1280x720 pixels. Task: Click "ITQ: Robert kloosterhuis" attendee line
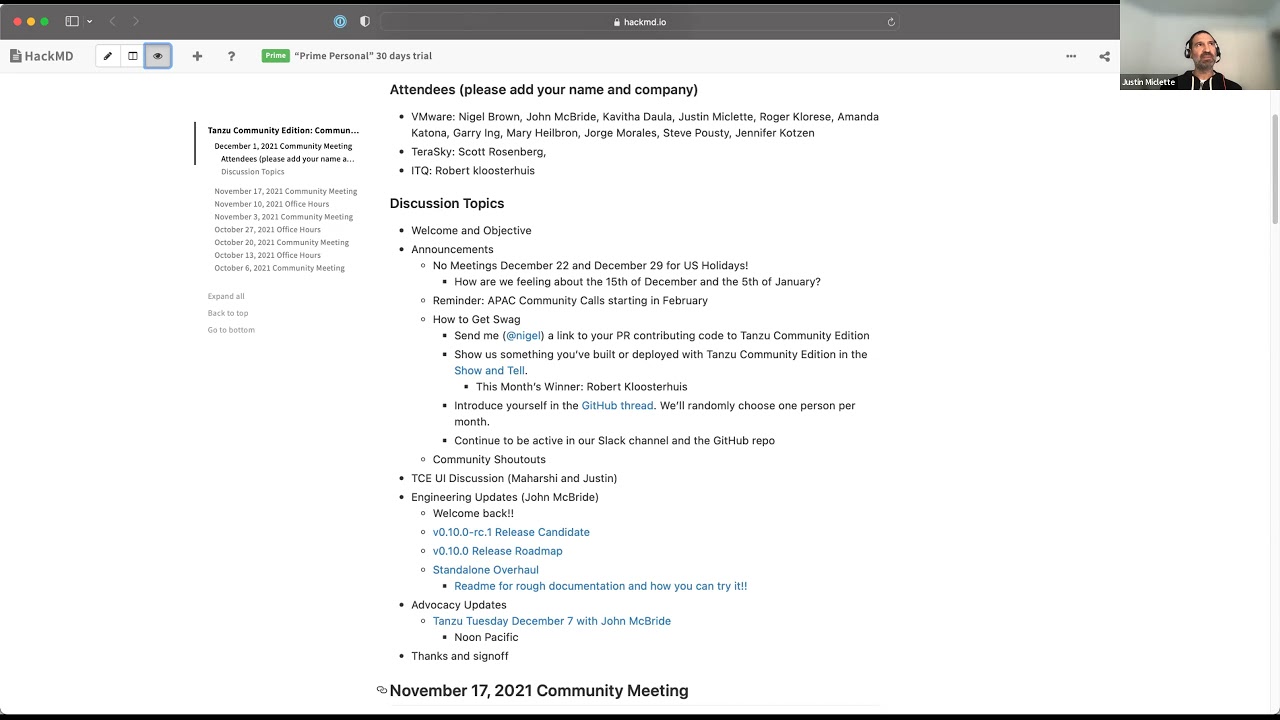[x=473, y=171]
